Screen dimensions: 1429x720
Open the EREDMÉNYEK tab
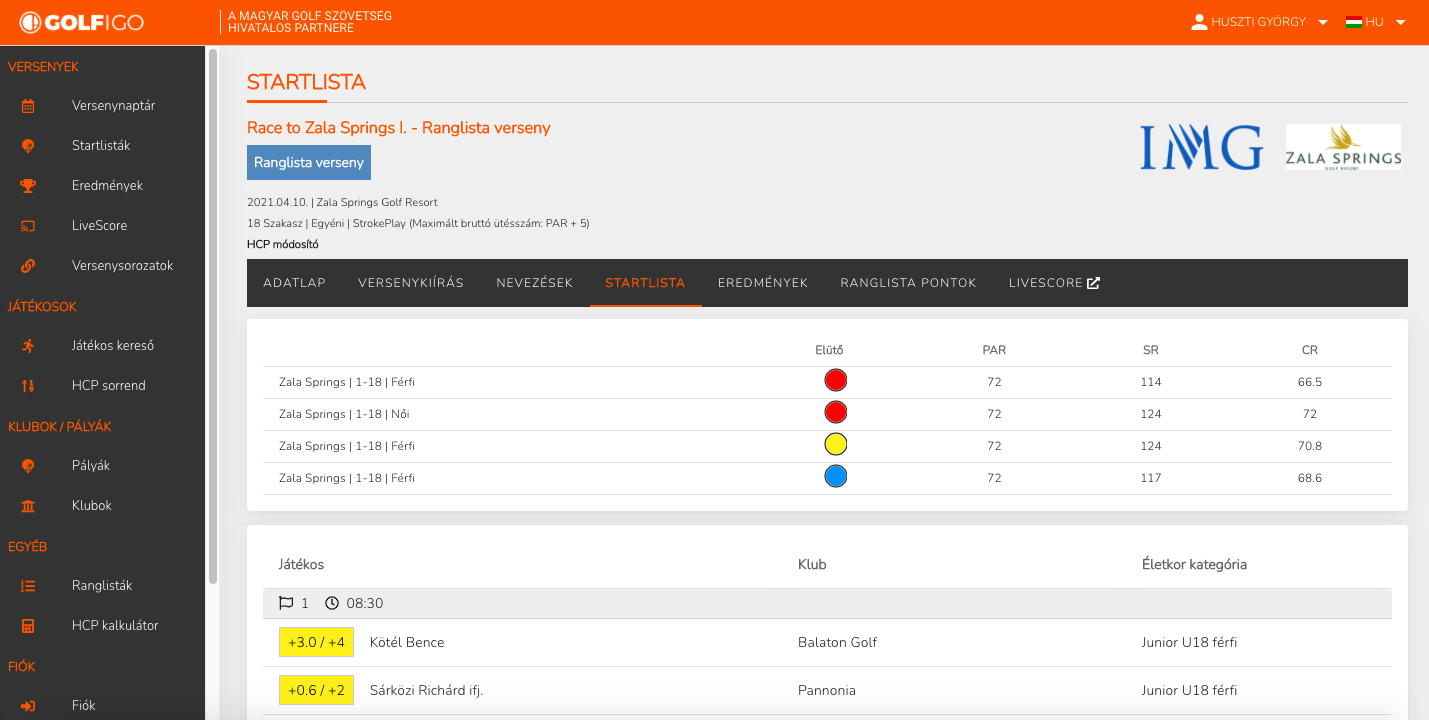click(x=763, y=283)
